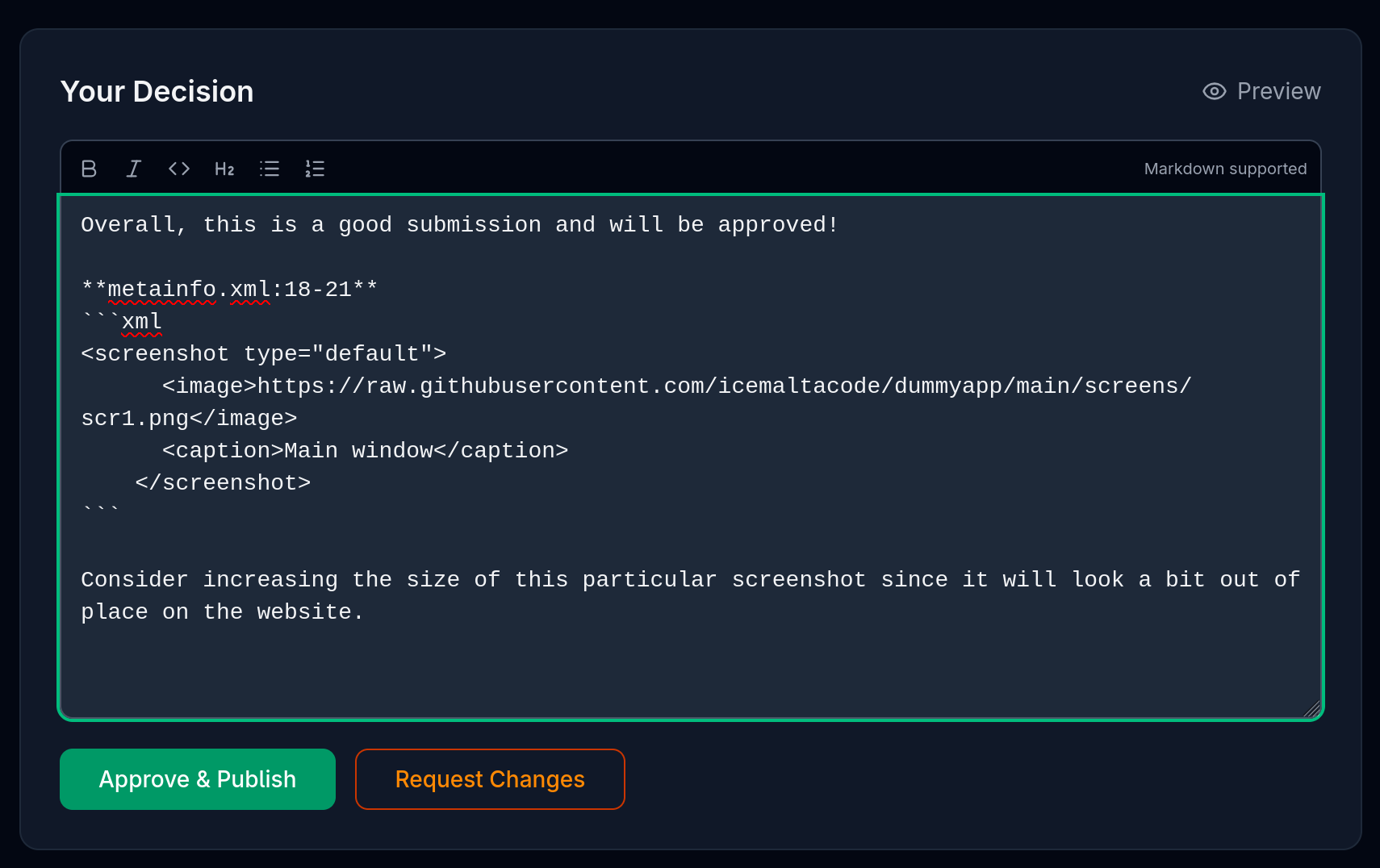Click the red-underlined word xml
Screen dimensions: 1380x868
click(141, 321)
